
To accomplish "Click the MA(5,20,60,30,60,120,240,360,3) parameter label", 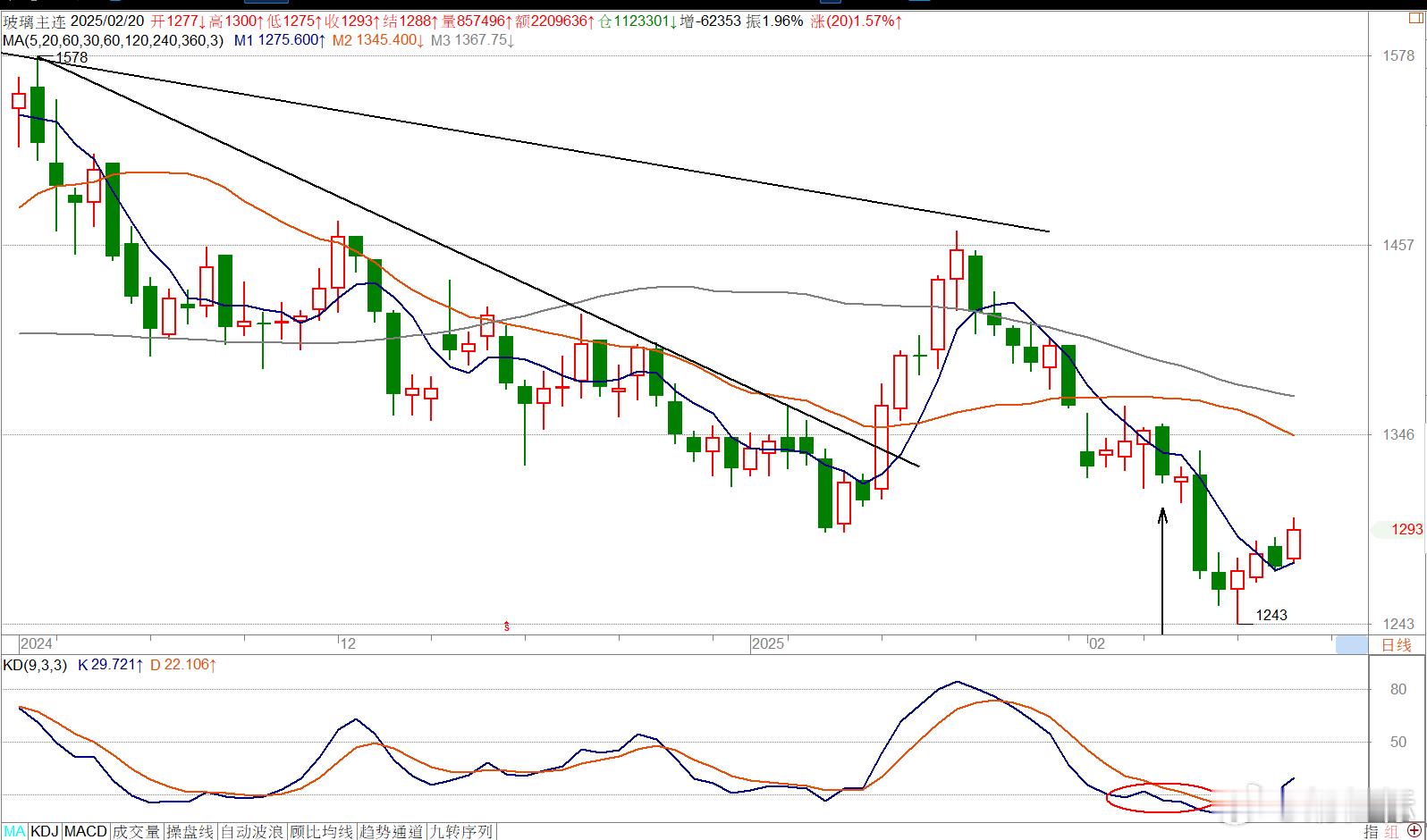I will 114,40.
